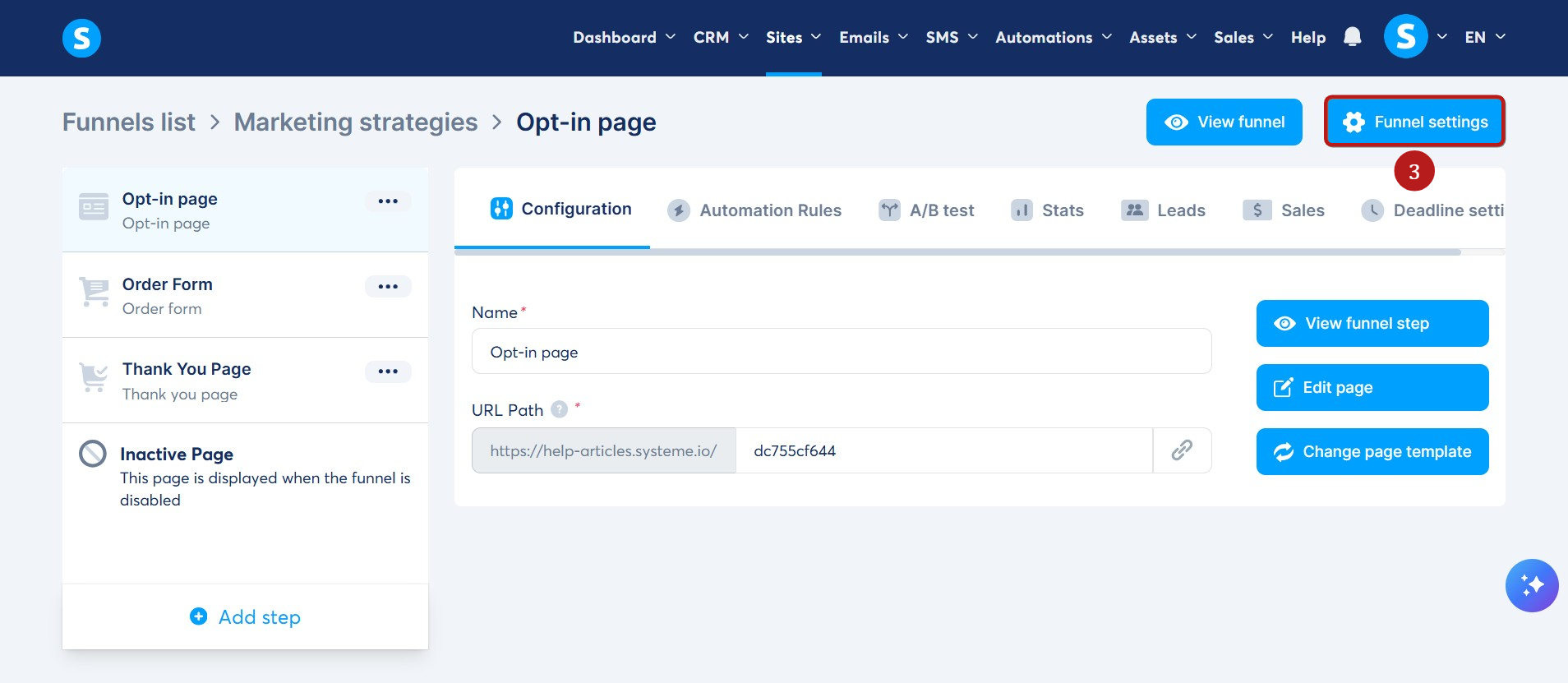Screen dimensions: 1568x683
Task: Click the Thank You Page cart icon
Action: (94, 377)
